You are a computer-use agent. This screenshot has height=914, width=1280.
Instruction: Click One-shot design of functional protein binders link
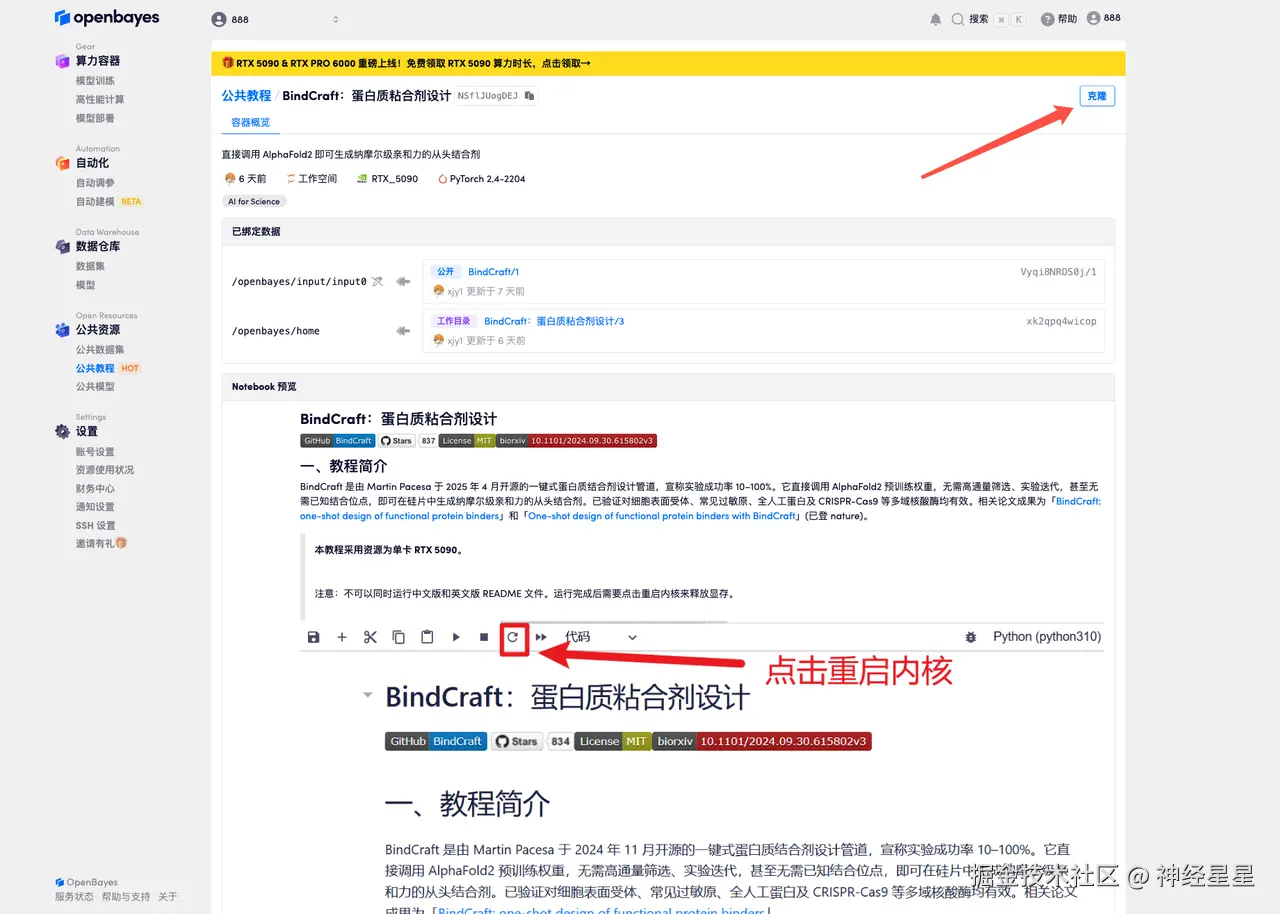tap(662, 516)
